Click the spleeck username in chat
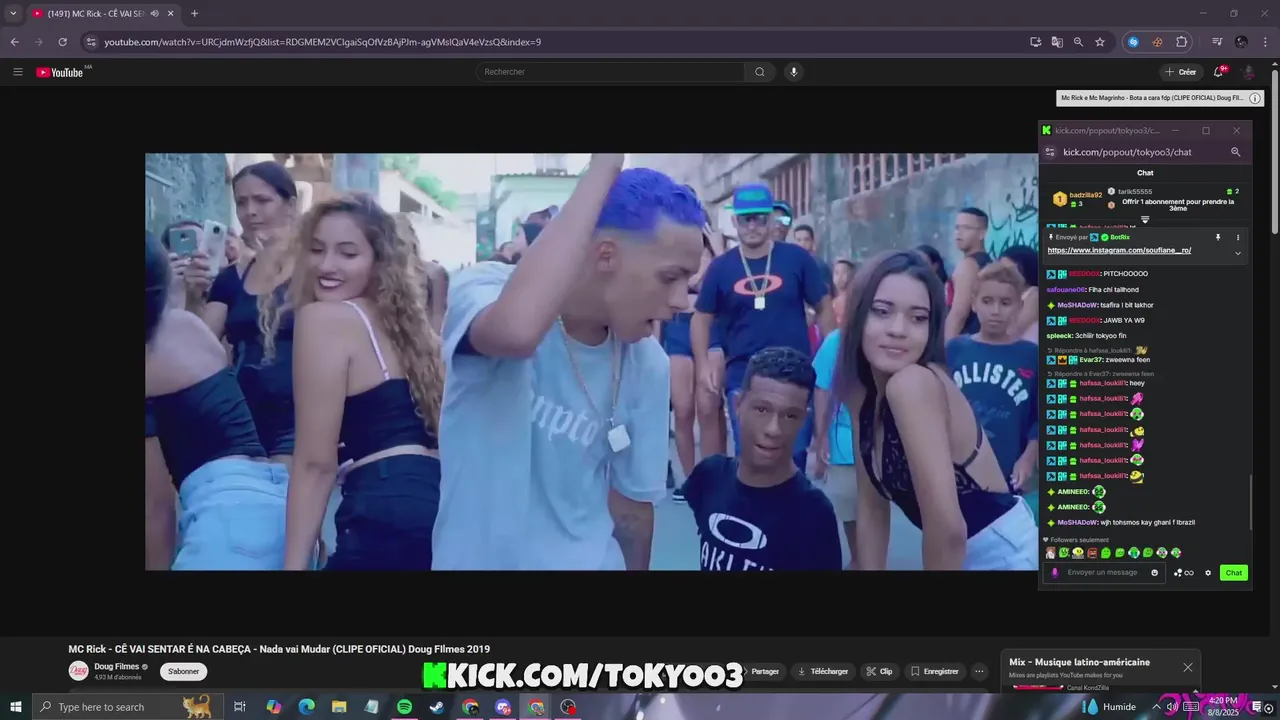 tap(1059, 336)
